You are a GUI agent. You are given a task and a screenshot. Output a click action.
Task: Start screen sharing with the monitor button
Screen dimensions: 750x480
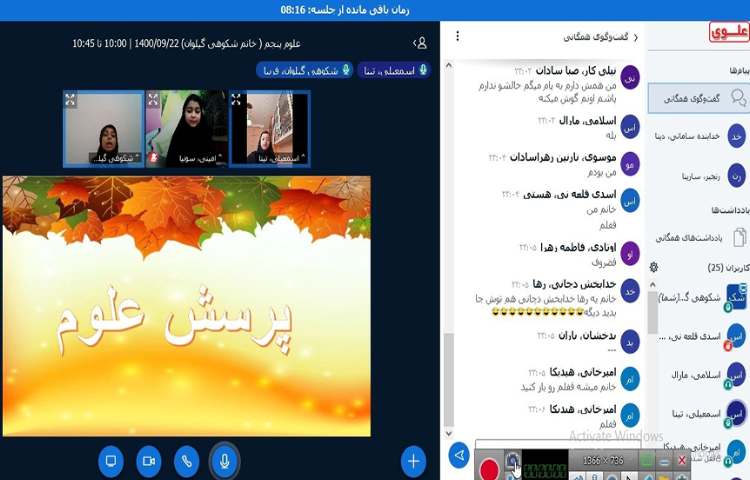(111, 461)
